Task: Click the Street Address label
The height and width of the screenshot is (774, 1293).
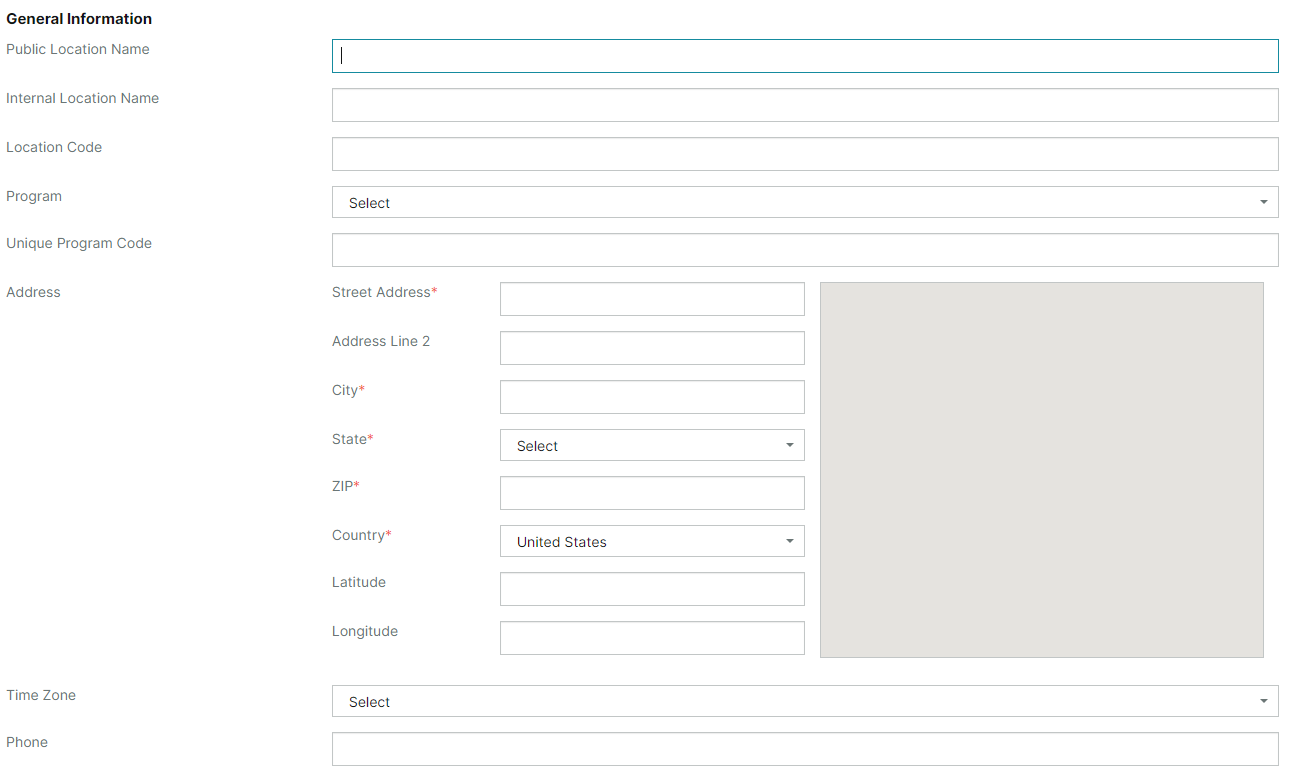Action: click(x=385, y=292)
